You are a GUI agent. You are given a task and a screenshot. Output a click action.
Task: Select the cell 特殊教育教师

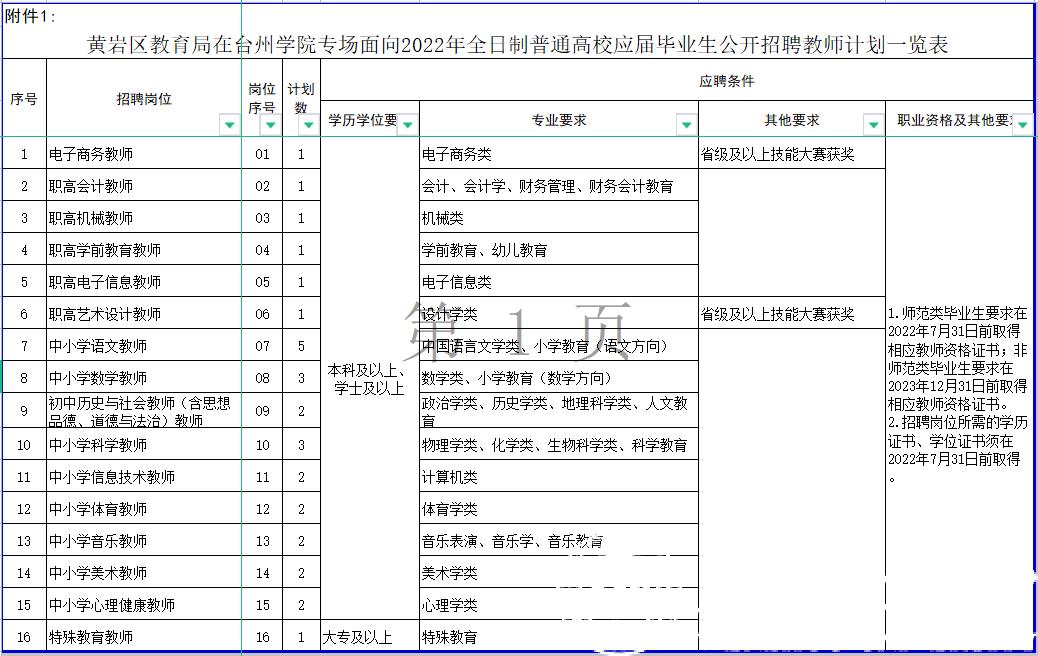click(144, 637)
